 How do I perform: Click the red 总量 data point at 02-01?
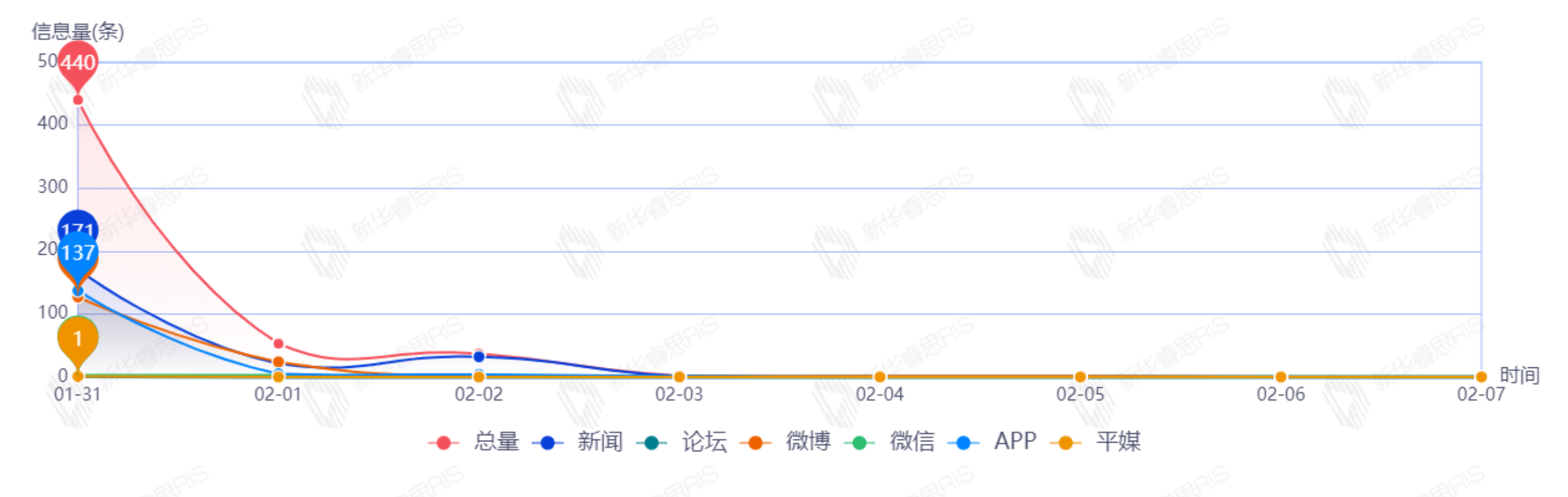point(278,344)
